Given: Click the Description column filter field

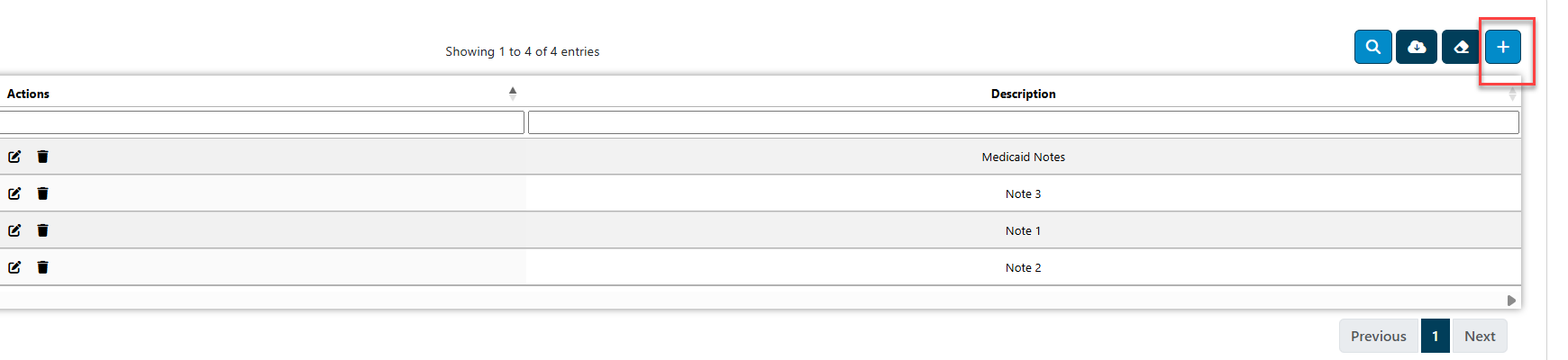Looking at the screenshot, I should 1024,122.
